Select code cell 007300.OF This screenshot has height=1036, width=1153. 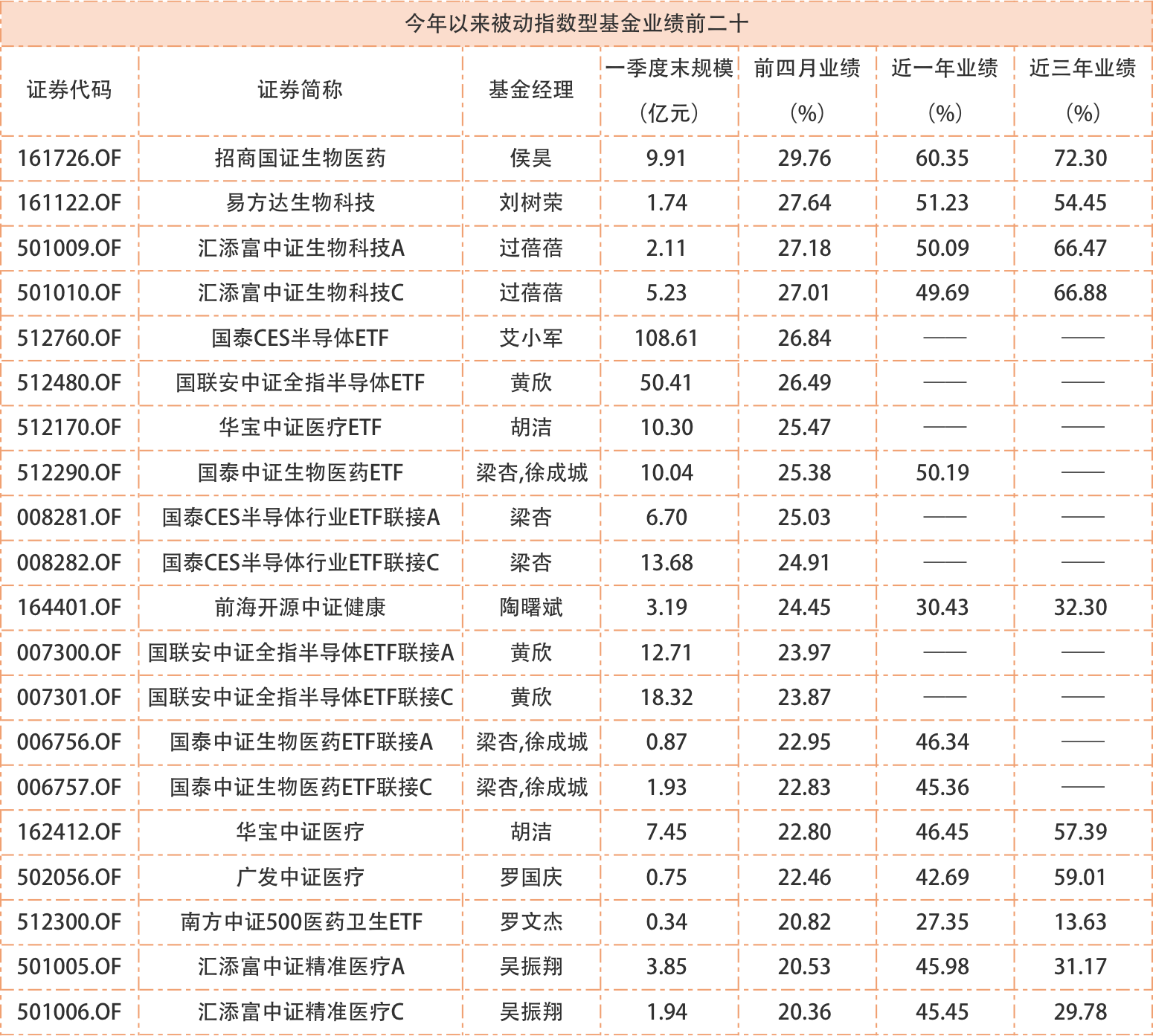click(x=69, y=653)
